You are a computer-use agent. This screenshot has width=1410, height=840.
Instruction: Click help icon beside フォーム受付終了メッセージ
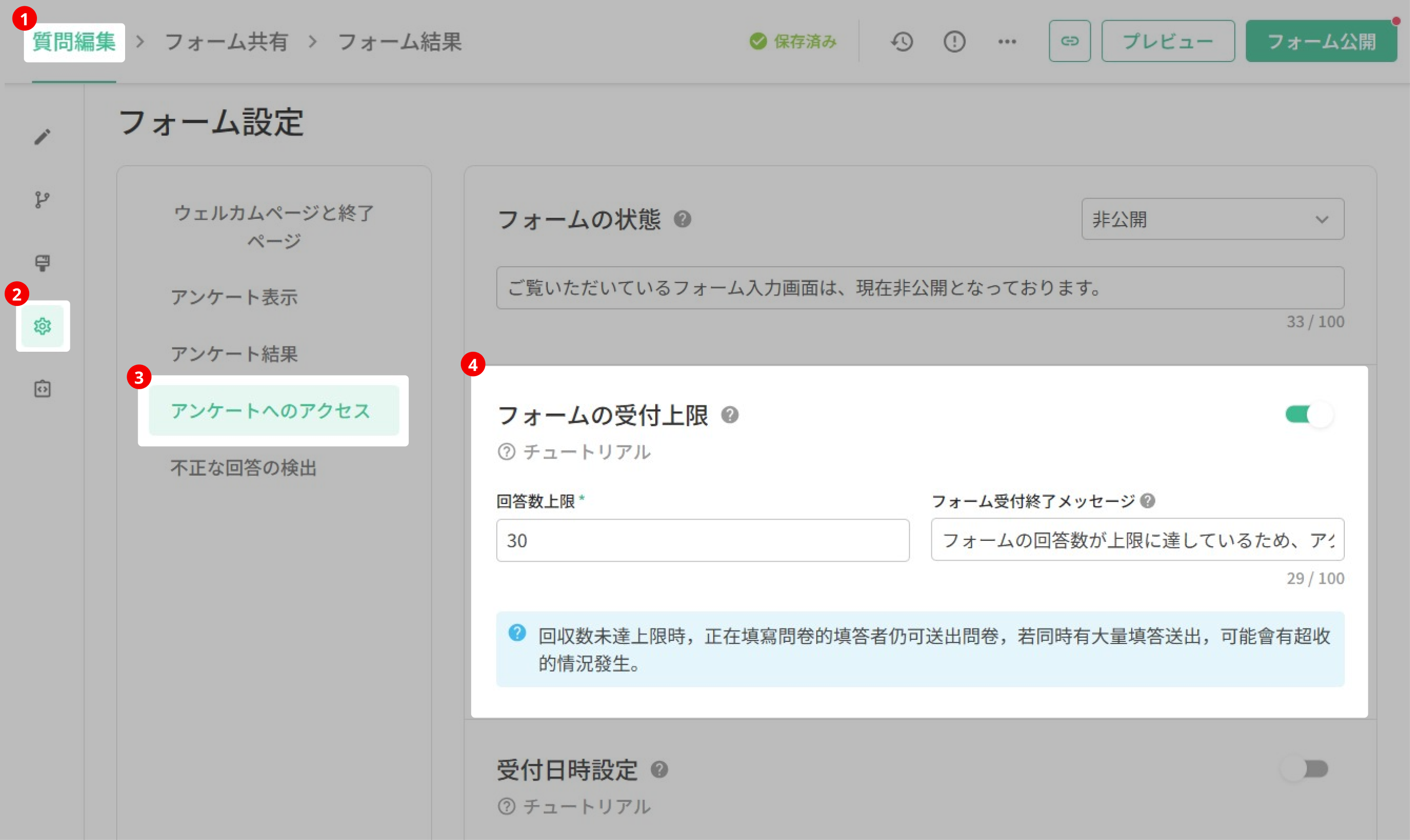[x=1148, y=501]
